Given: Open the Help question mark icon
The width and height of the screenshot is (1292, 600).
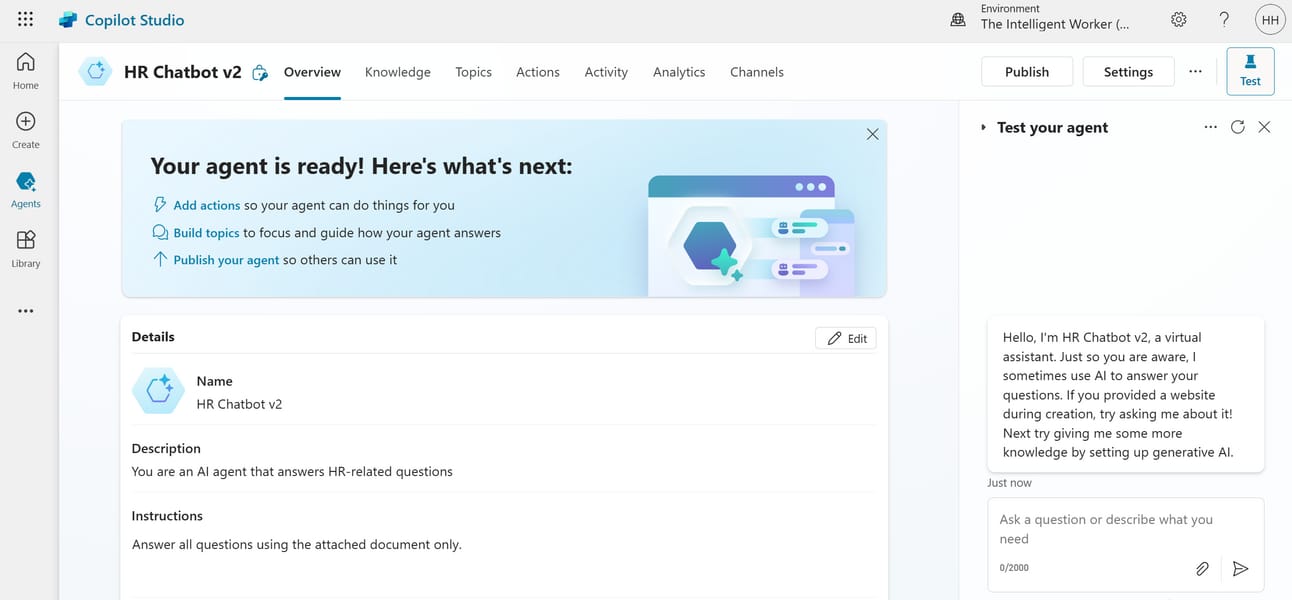Looking at the screenshot, I should pyautogui.click(x=1224, y=20).
